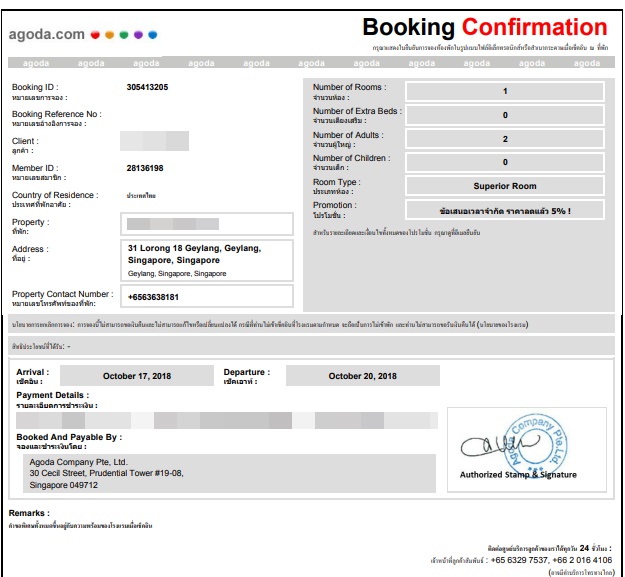Click the Departure label
The image size is (625, 577).
coord(247,372)
